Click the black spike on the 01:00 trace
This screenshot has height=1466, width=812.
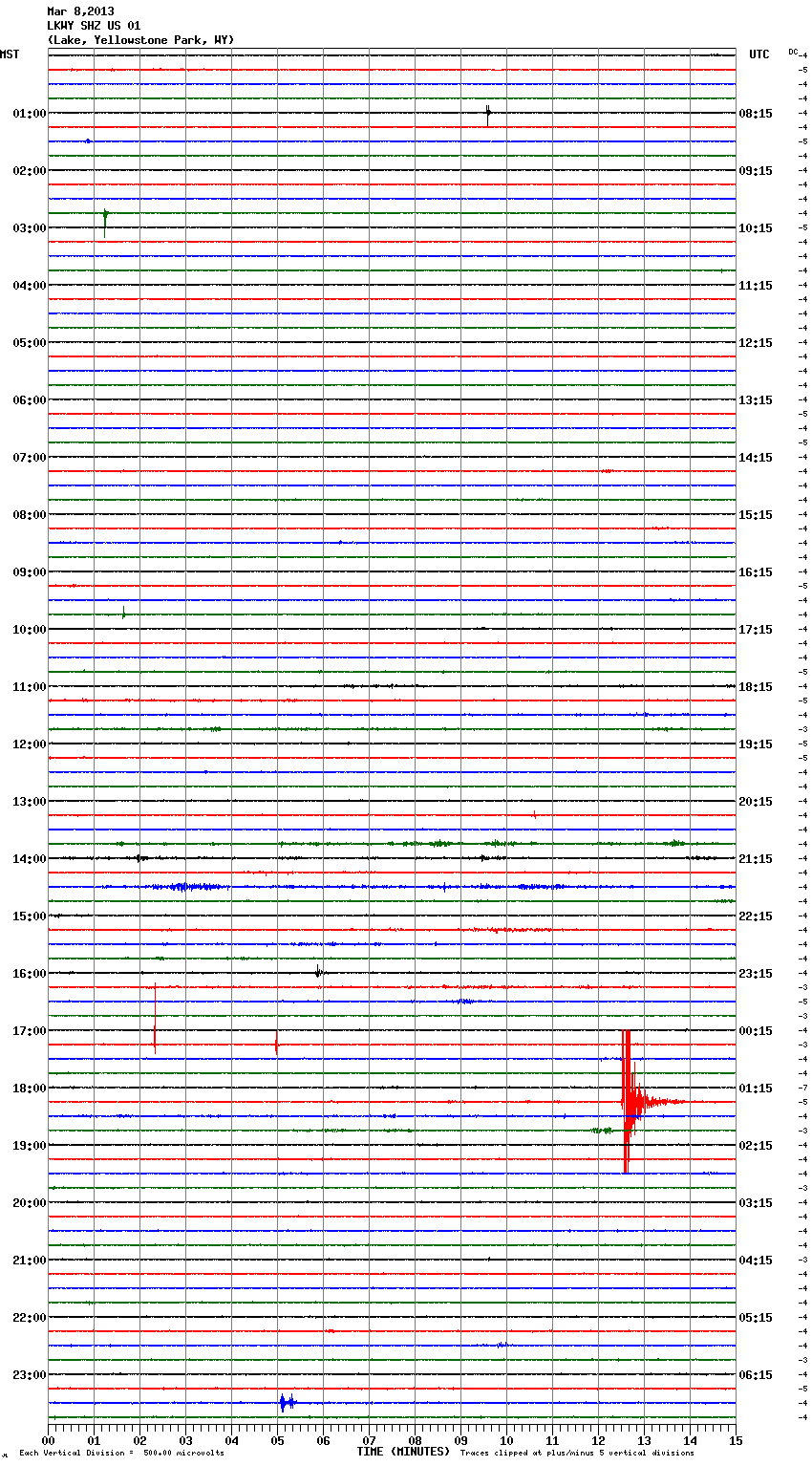click(x=488, y=115)
